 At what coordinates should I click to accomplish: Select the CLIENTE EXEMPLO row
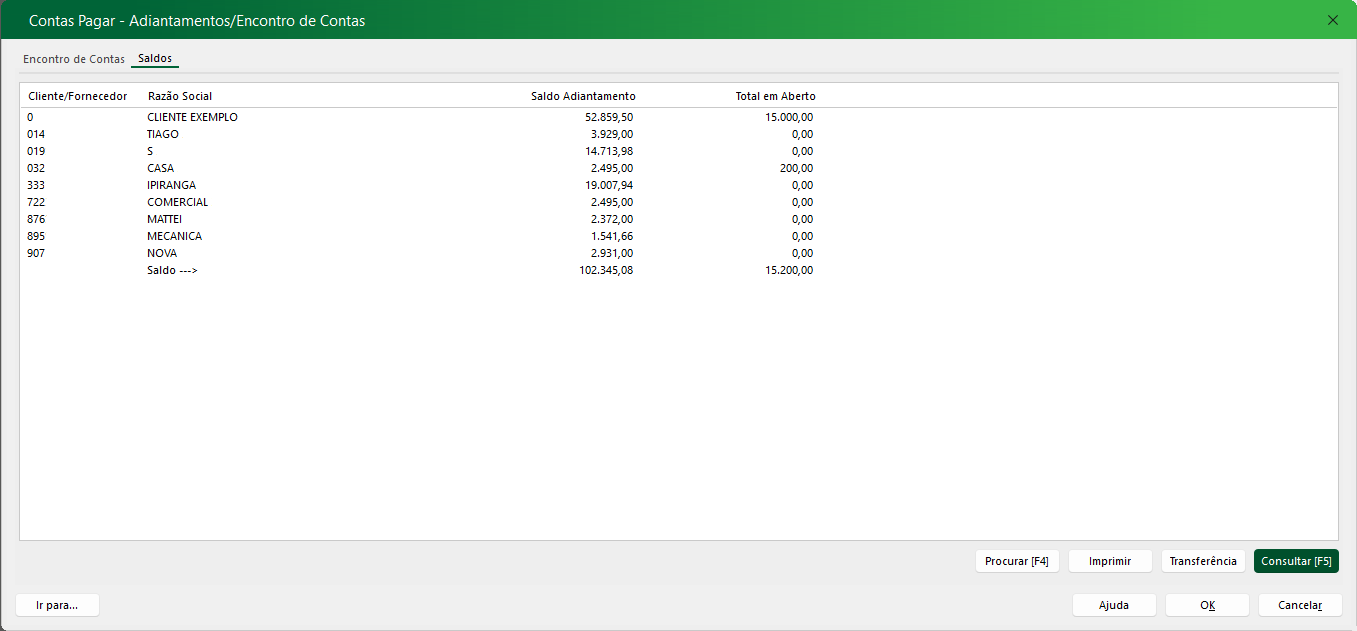point(192,117)
